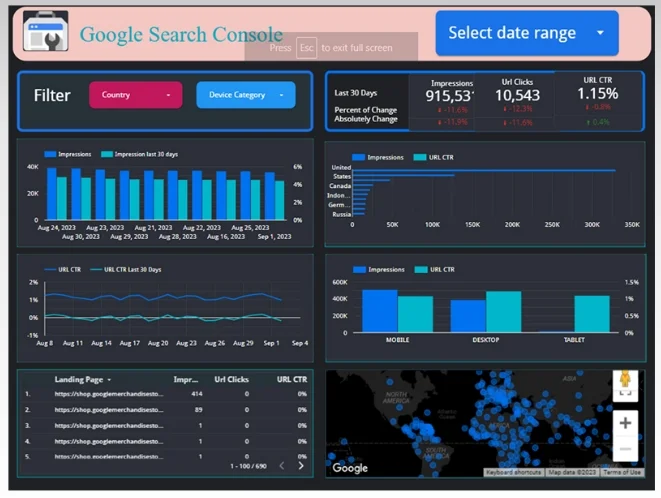The height and width of the screenshot is (498, 661).
Task: Open the Select date range dropdown
Action: point(527,33)
